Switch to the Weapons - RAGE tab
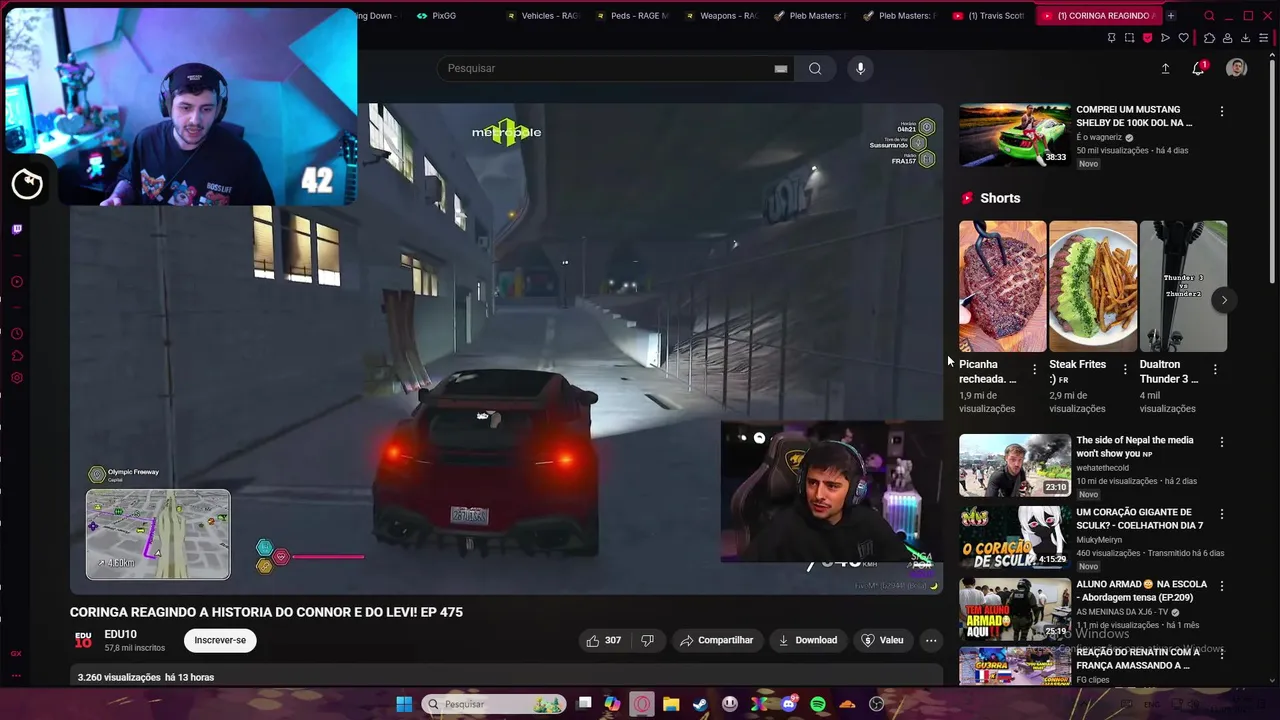The width and height of the screenshot is (1280, 720). click(x=721, y=16)
